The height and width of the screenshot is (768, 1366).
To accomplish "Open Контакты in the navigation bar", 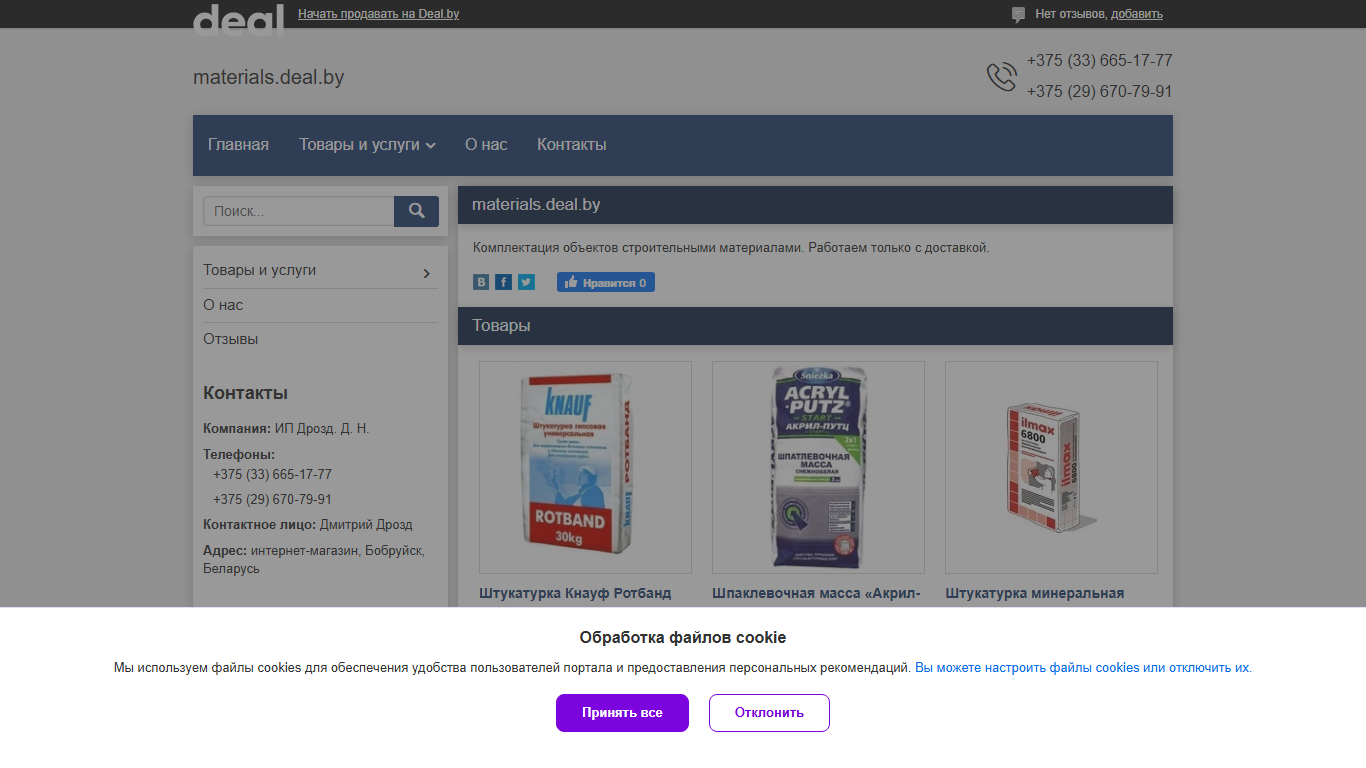I will click(572, 145).
